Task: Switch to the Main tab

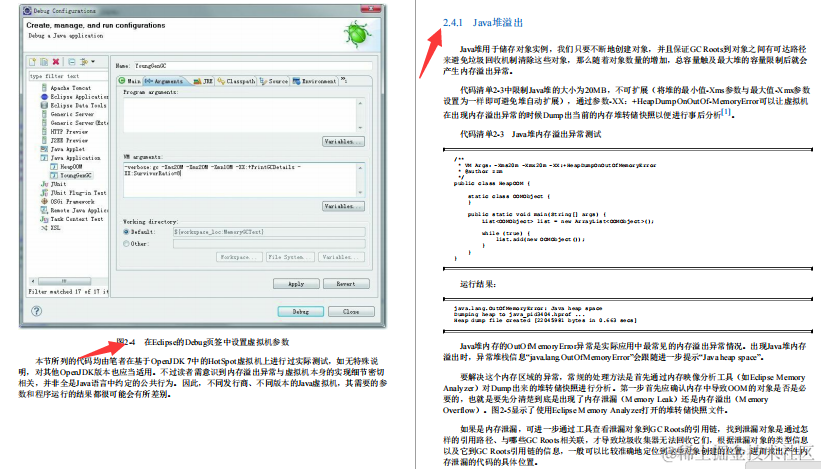Action: point(129,81)
